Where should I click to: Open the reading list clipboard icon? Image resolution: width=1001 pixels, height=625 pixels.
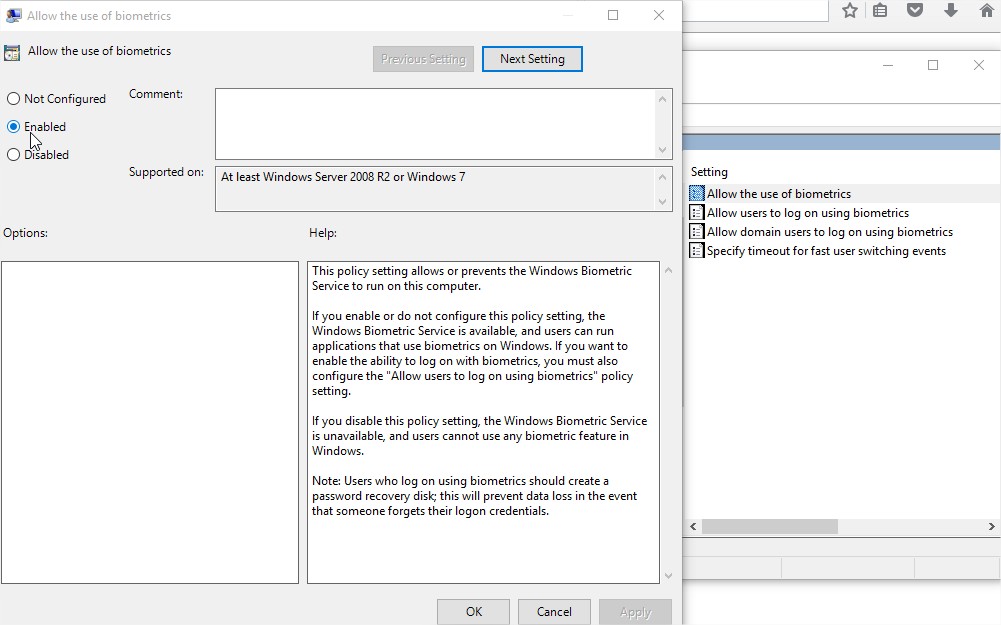[880, 10]
